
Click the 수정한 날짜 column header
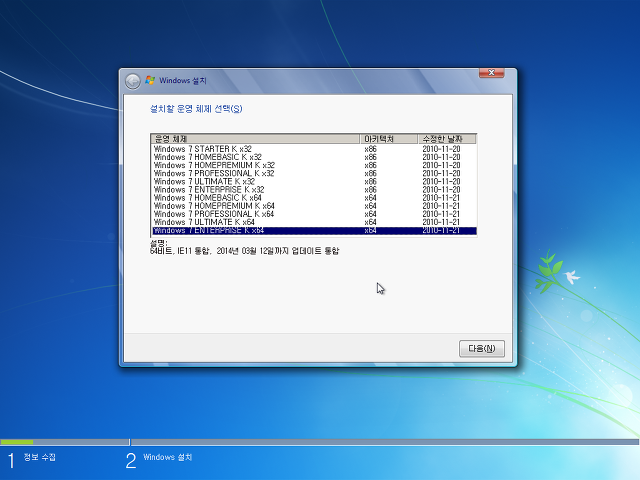447,139
